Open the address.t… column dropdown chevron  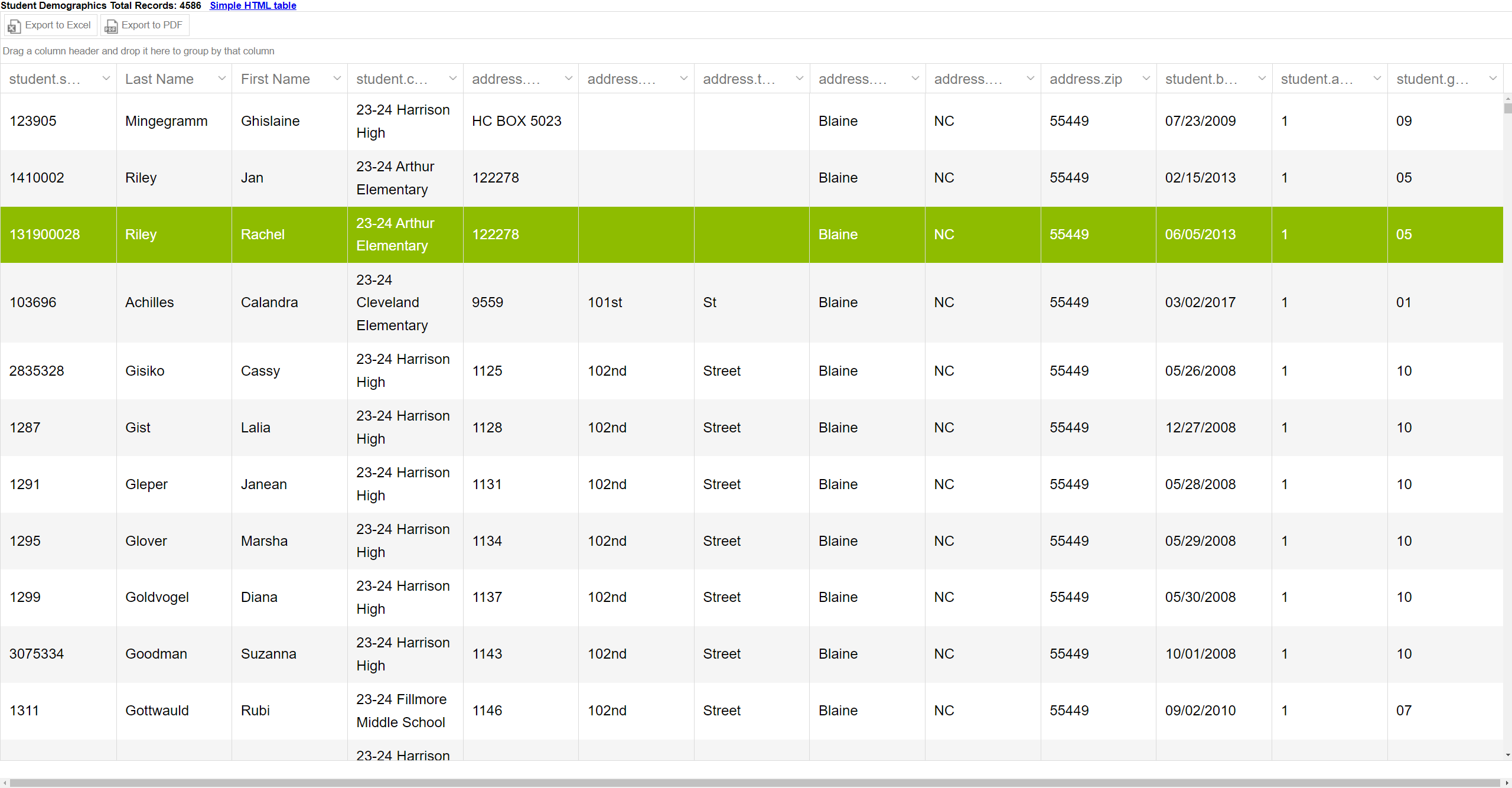[x=800, y=79]
